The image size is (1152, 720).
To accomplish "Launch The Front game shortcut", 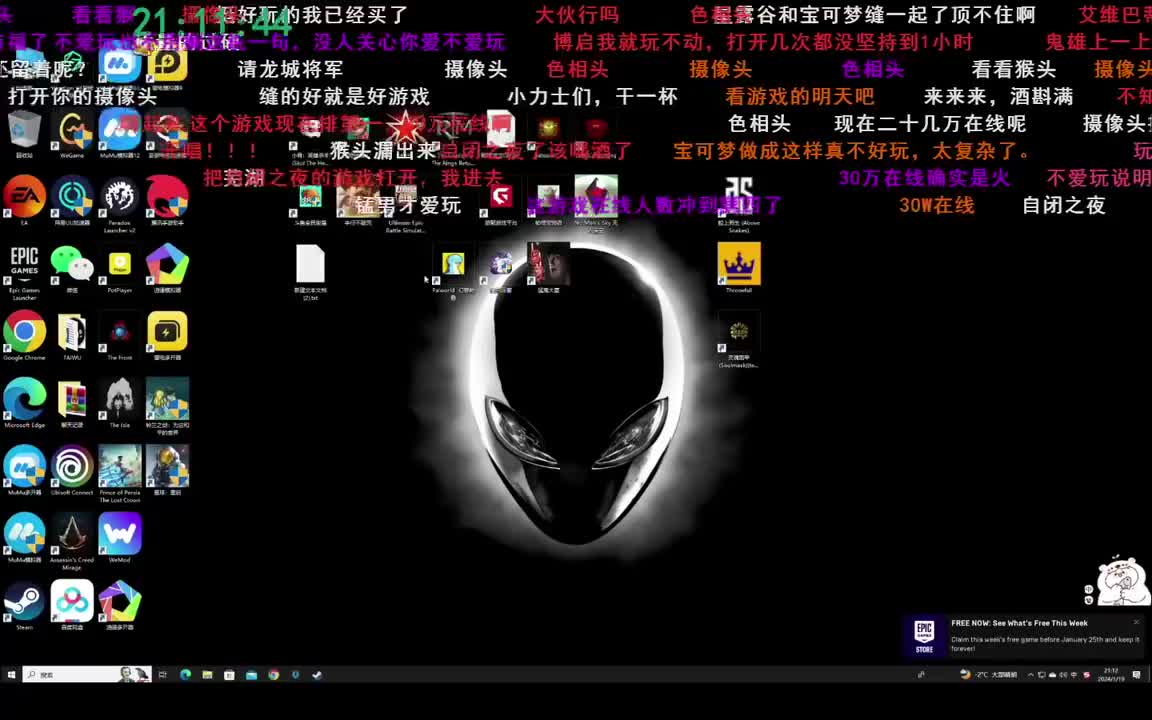I will tap(120, 336).
